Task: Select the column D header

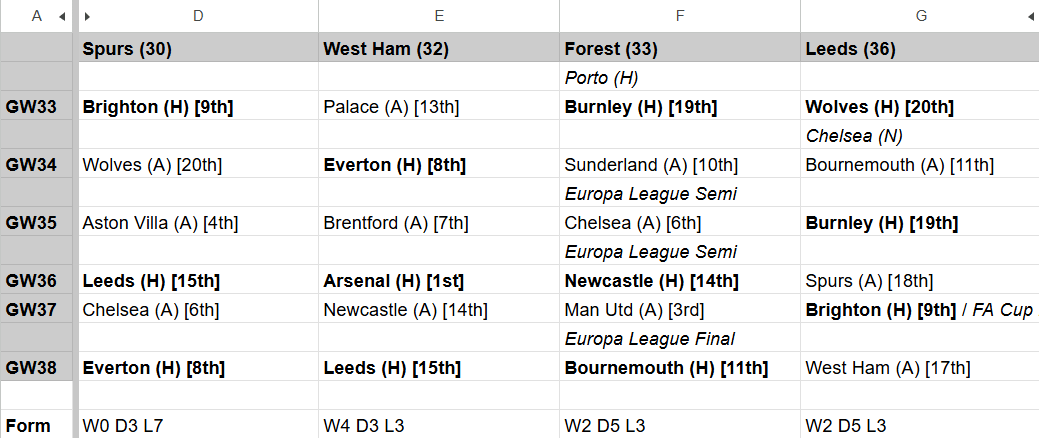Action: click(x=199, y=16)
